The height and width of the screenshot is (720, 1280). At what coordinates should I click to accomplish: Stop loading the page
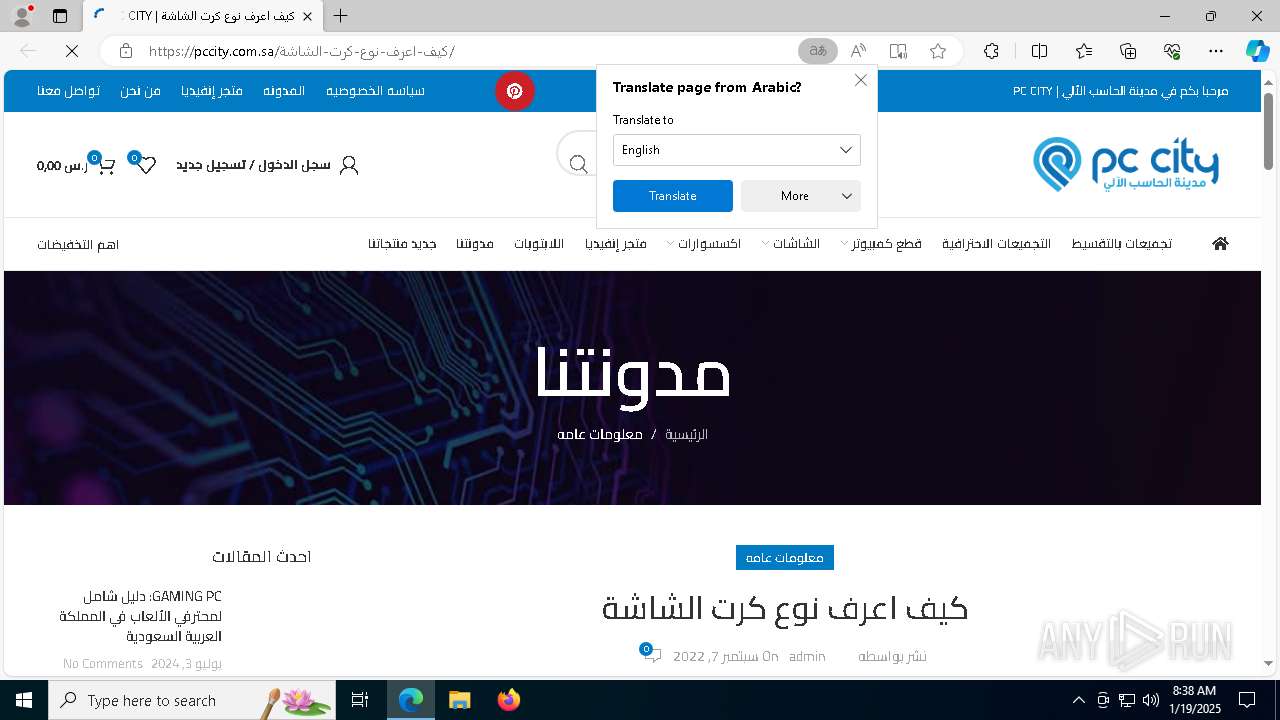click(72, 51)
